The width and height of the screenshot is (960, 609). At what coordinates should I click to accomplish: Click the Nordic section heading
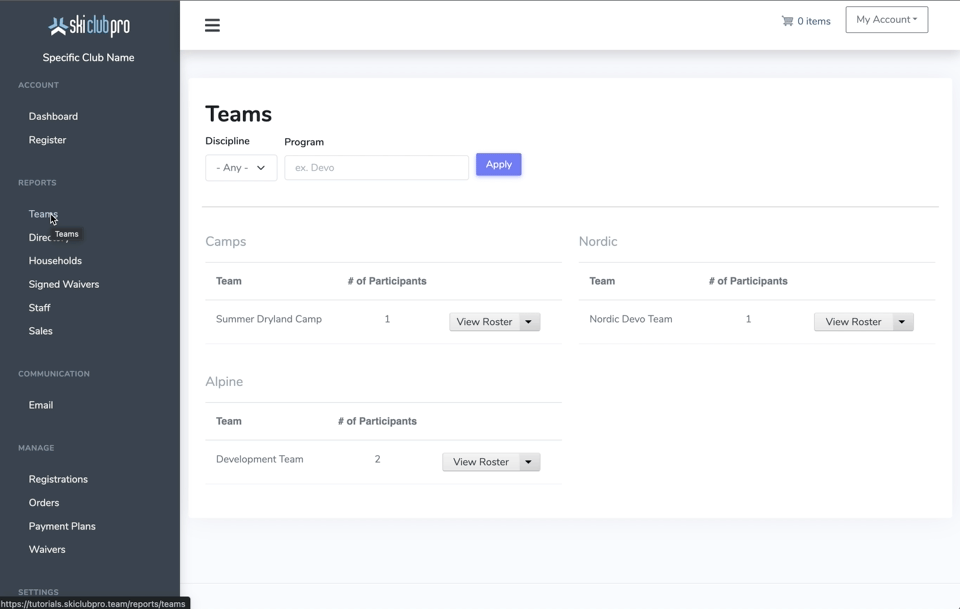pos(598,242)
